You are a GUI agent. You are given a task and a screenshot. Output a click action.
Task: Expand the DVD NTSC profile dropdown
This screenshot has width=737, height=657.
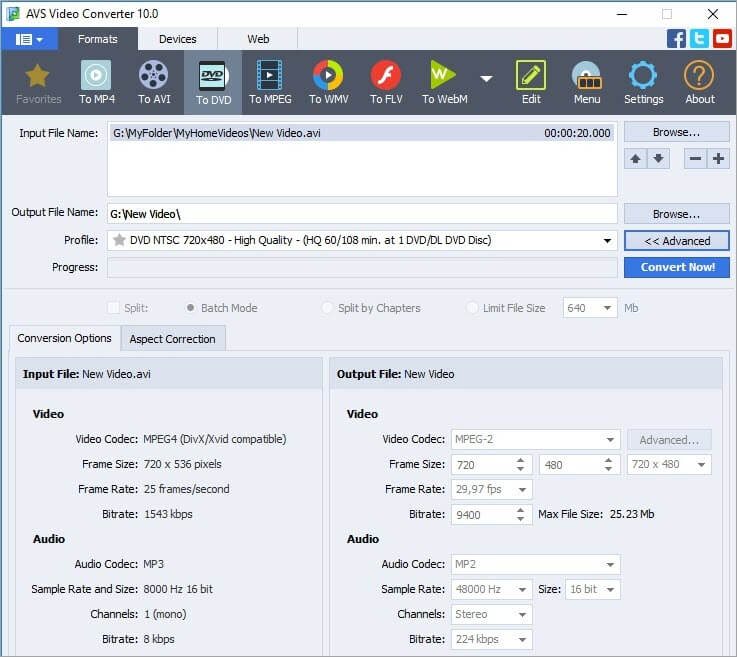point(607,241)
